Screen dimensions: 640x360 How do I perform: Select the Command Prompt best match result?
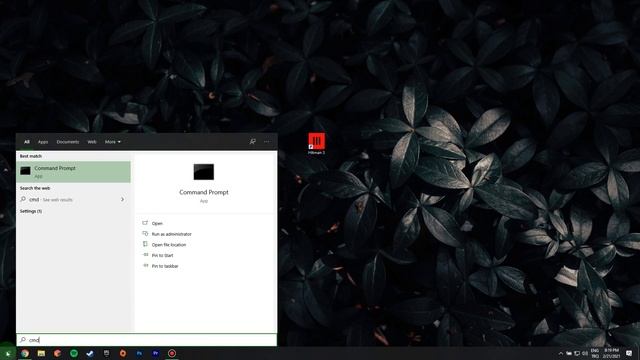tap(73, 172)
